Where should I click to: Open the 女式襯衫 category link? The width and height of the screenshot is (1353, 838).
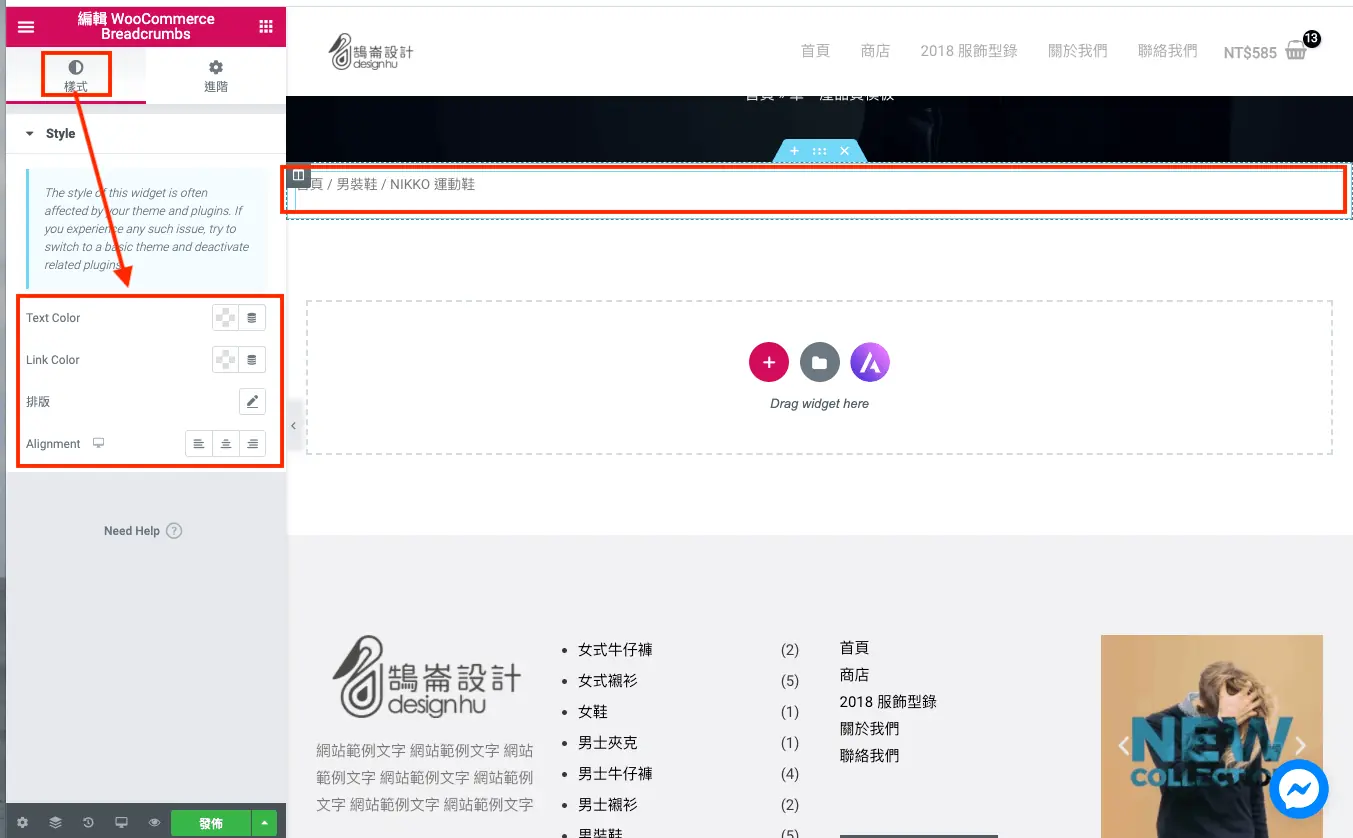point(607,681)
